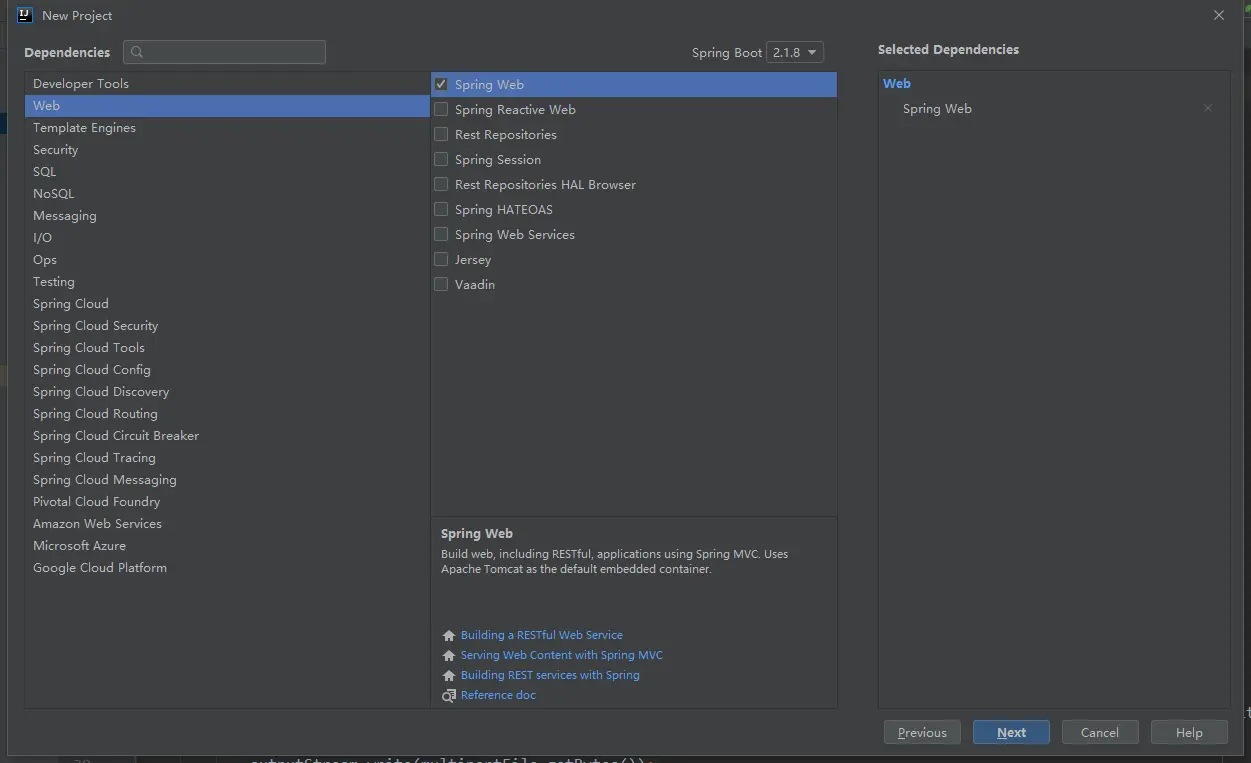Open Spring Cloud Routing category

(x=227, y=414)
